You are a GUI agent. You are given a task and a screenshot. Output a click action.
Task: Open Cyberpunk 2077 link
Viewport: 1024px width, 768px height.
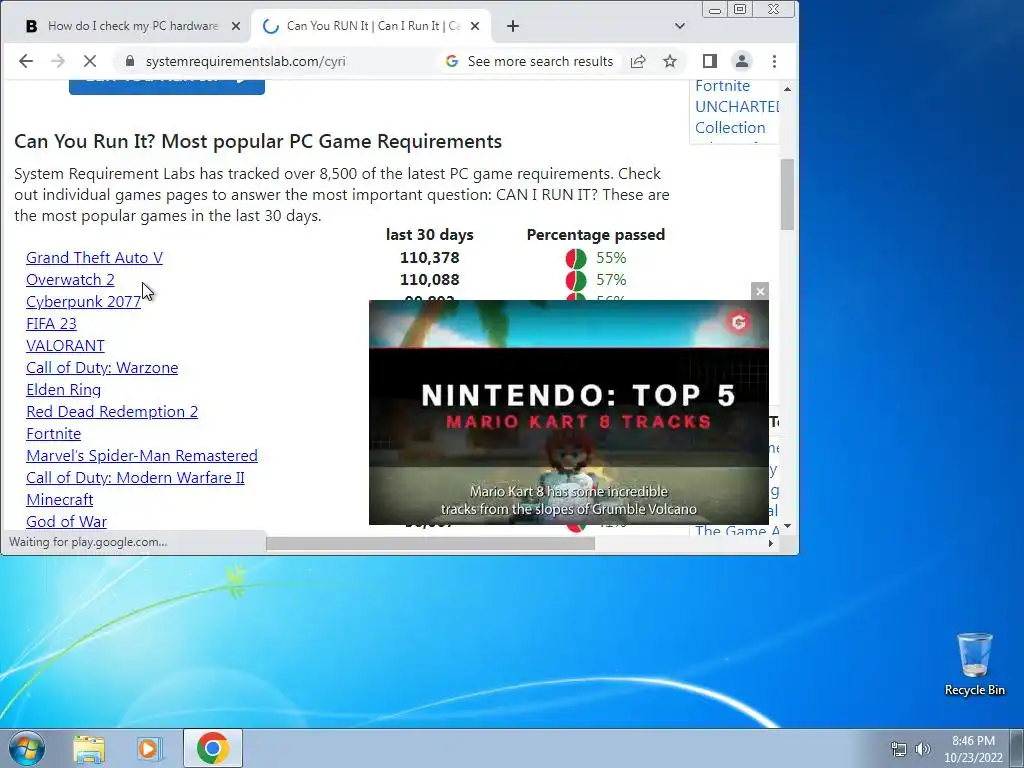click(83, 302)
